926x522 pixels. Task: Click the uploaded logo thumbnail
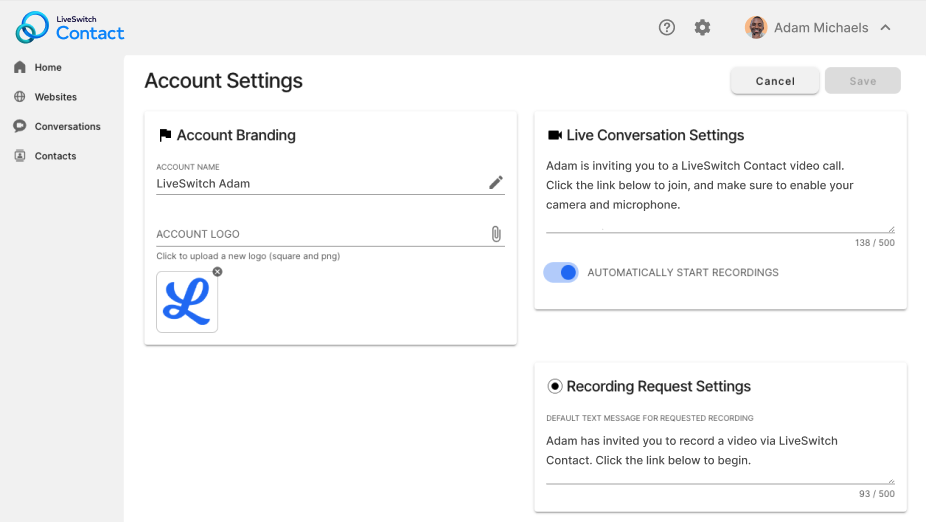(x=187, y=302)
